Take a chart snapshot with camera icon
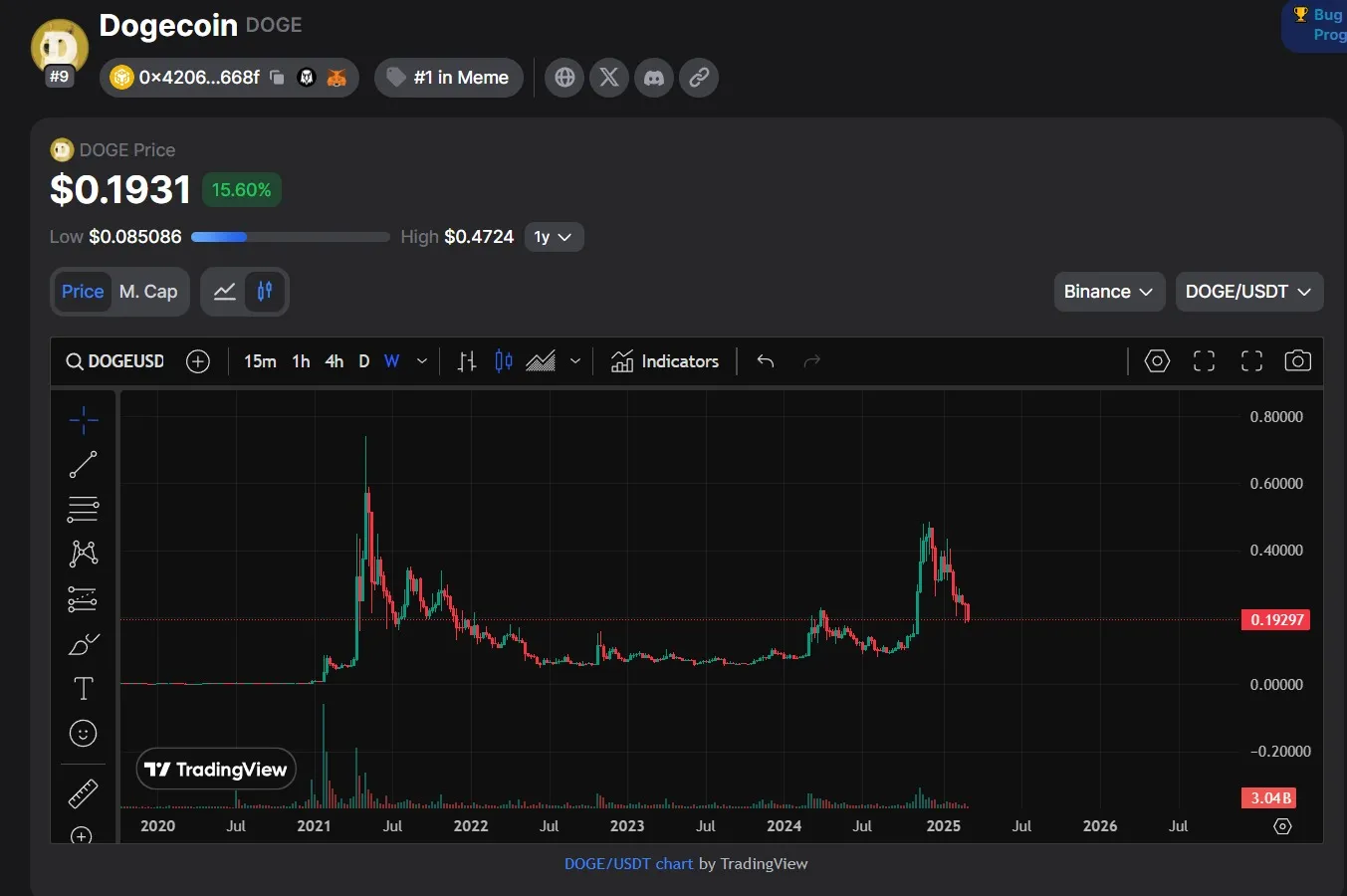This screenshot has width=1347, height=896. click(1297, 361)
